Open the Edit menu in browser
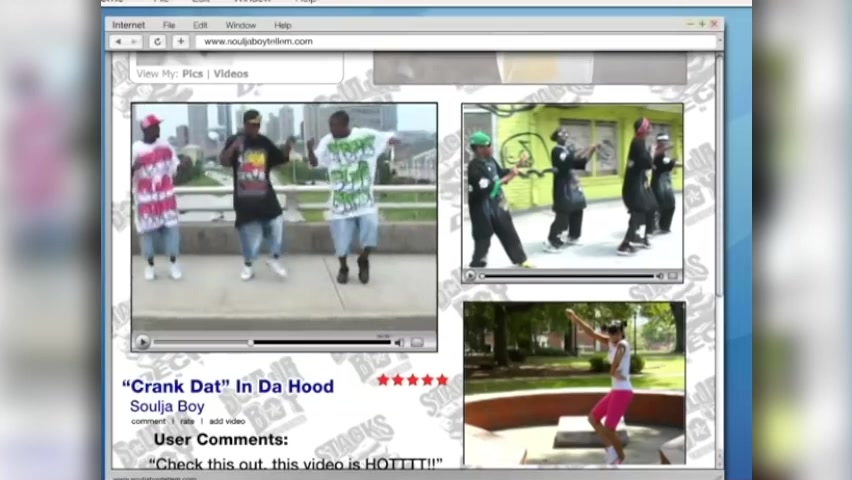This screenshot has width=852, height=480. coord(200,25)
